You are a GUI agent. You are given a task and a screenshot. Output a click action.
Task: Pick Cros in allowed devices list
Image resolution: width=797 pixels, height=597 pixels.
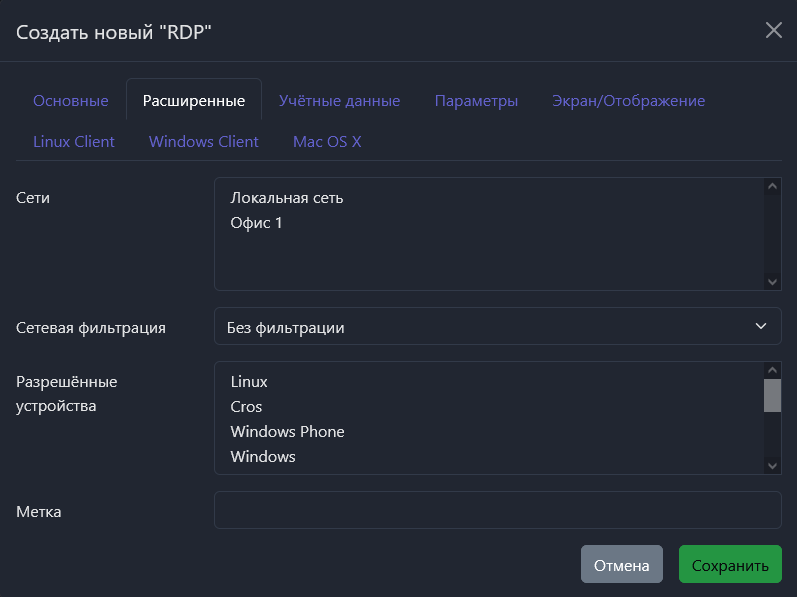click(246, 407)
